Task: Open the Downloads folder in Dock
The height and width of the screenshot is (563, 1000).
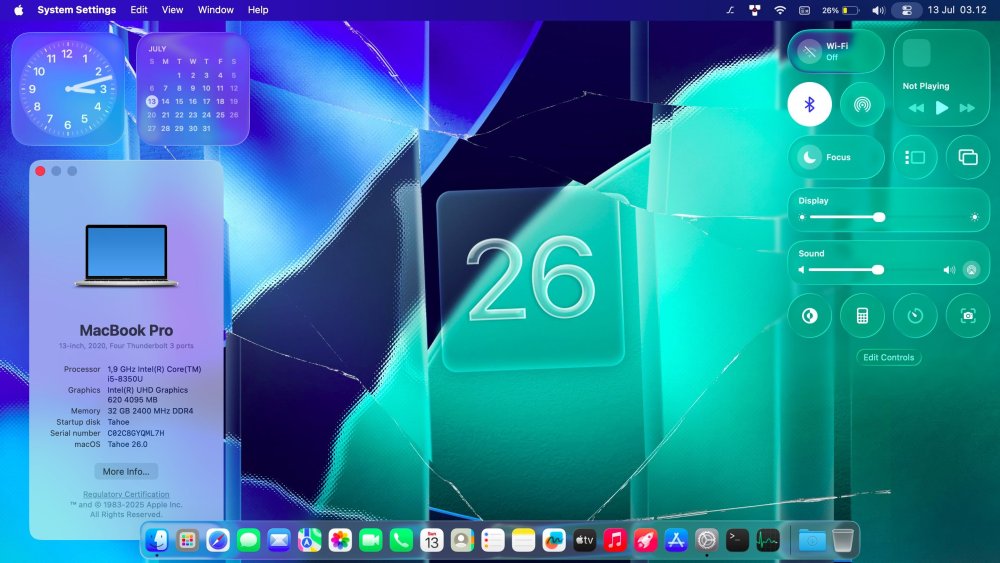Action: (x=812, y=541)
